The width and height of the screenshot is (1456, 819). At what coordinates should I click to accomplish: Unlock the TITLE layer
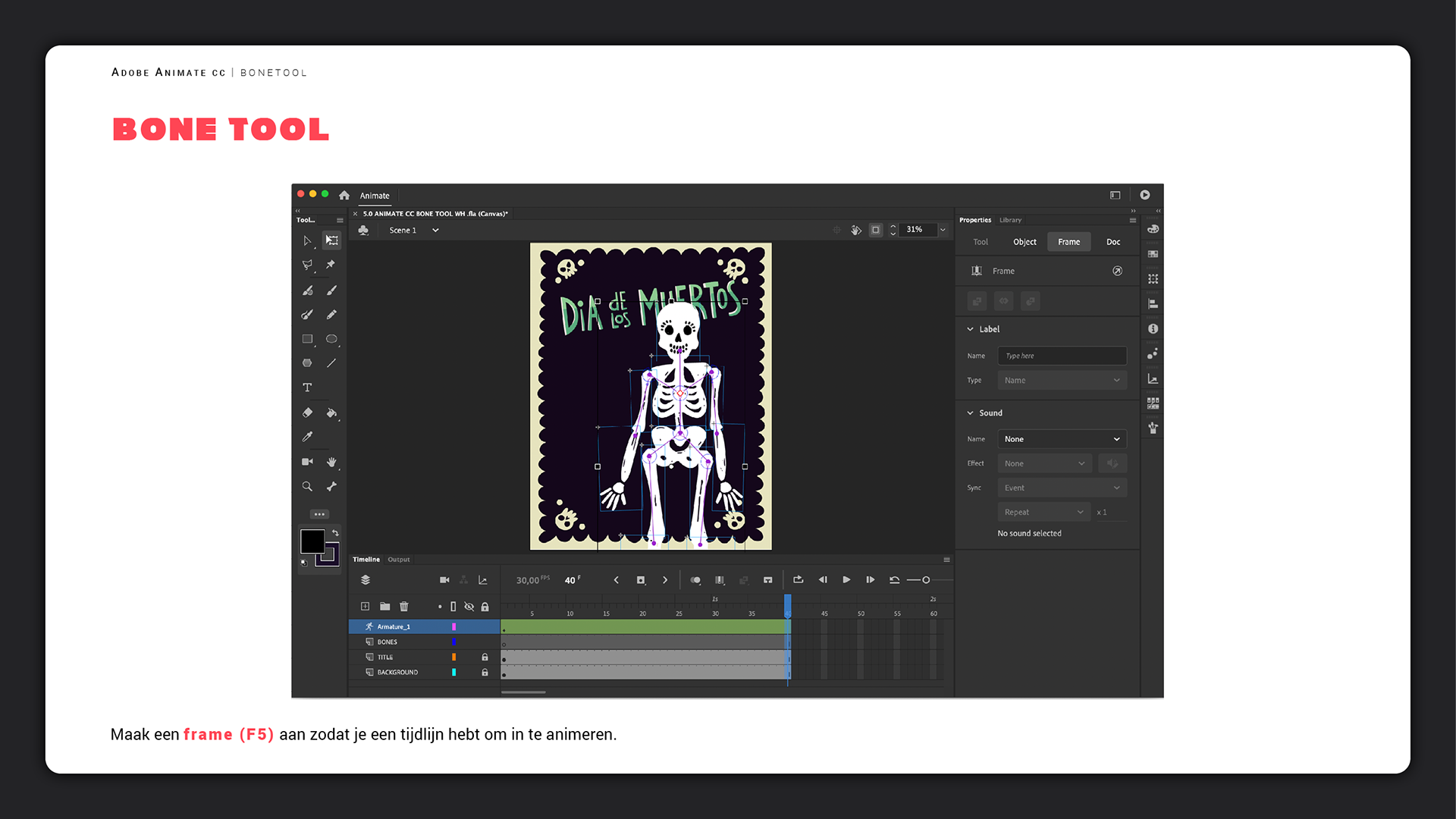click(x=485, y=657)
